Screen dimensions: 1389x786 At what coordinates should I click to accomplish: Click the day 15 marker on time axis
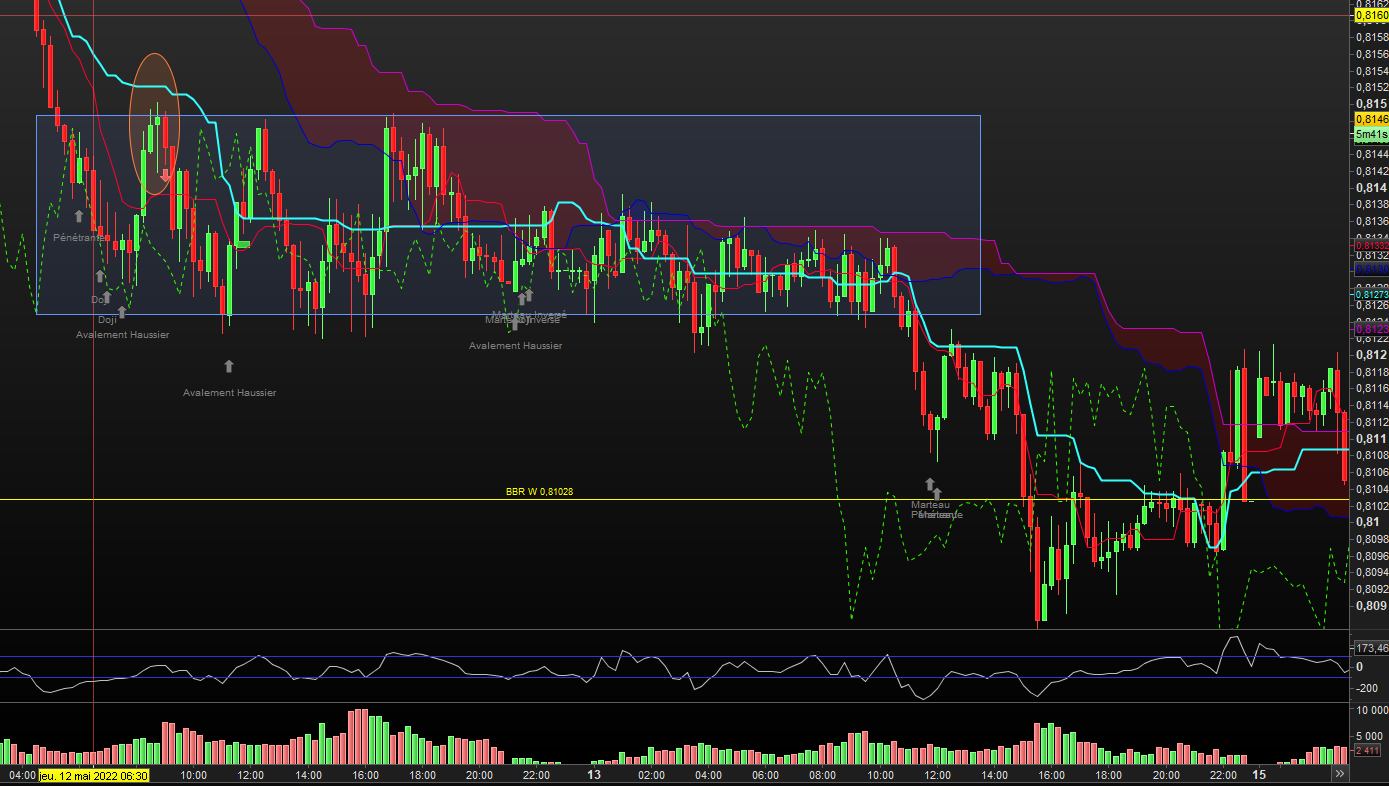click(x=1259, y=775)
